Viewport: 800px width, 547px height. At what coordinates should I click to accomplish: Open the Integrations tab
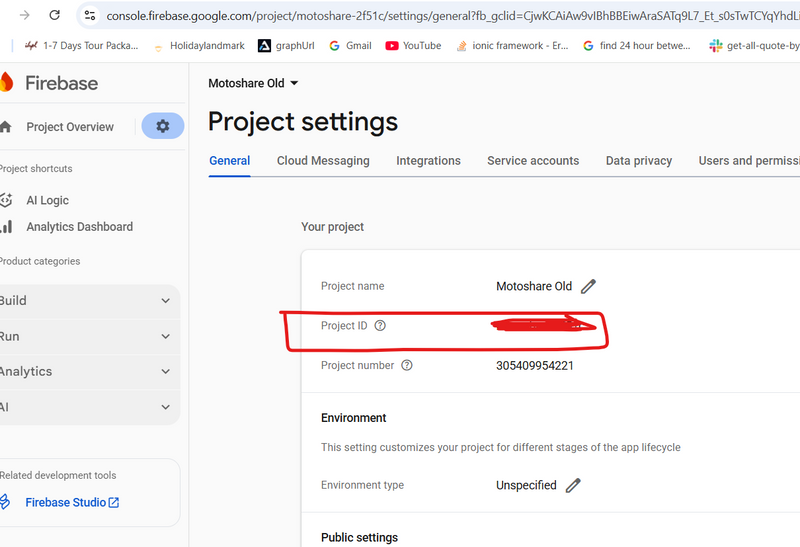428,161
